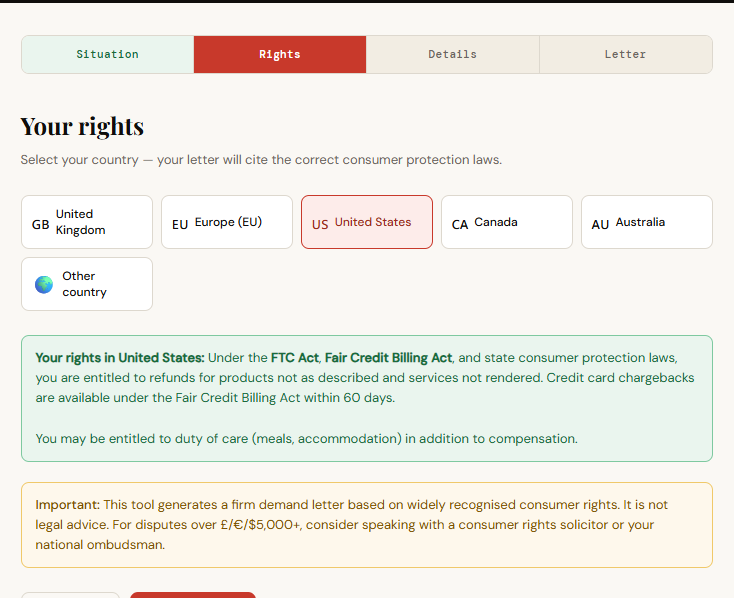This screenshot has height=598, width=734.
Task: Click the globe icon for Other country
Action: click(44, 284)
